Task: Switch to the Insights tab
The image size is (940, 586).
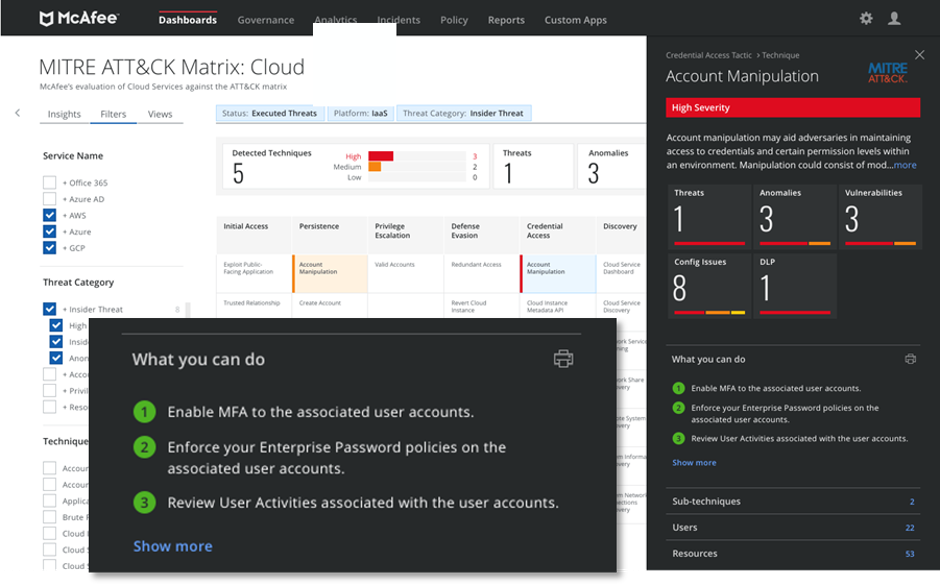Action: pyautogui.click(x=64, y=114)
